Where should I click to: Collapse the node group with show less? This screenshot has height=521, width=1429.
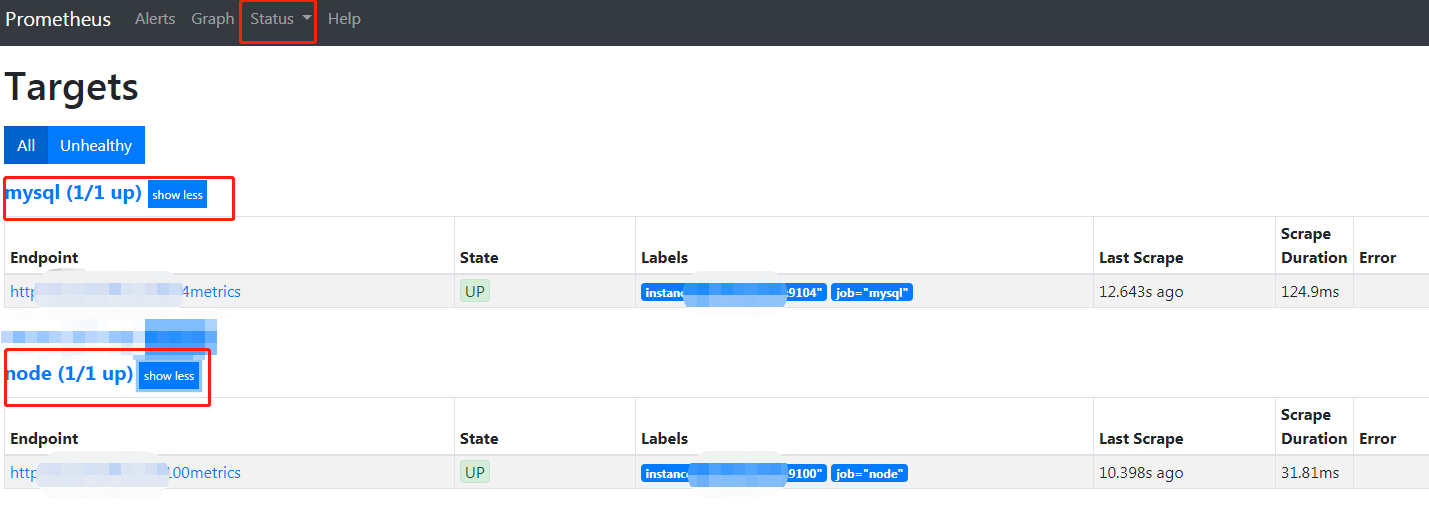169,376
